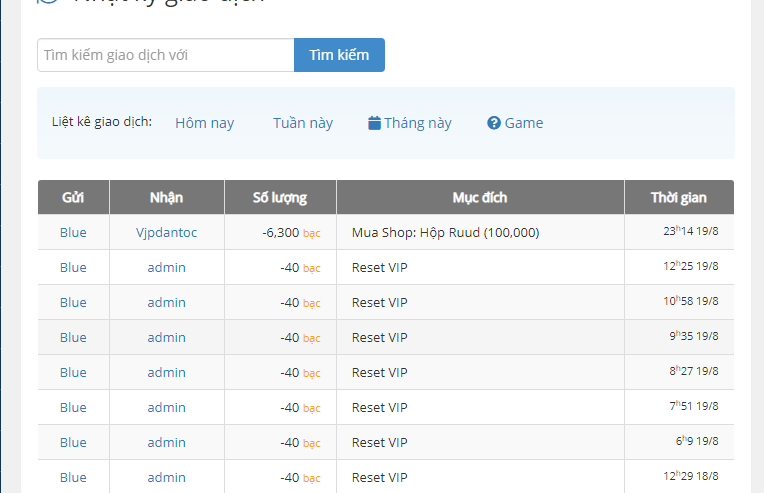This screenshot has height=493, width=764.
Task: Click the question mark icon beside Game
Action: point(493,123)
